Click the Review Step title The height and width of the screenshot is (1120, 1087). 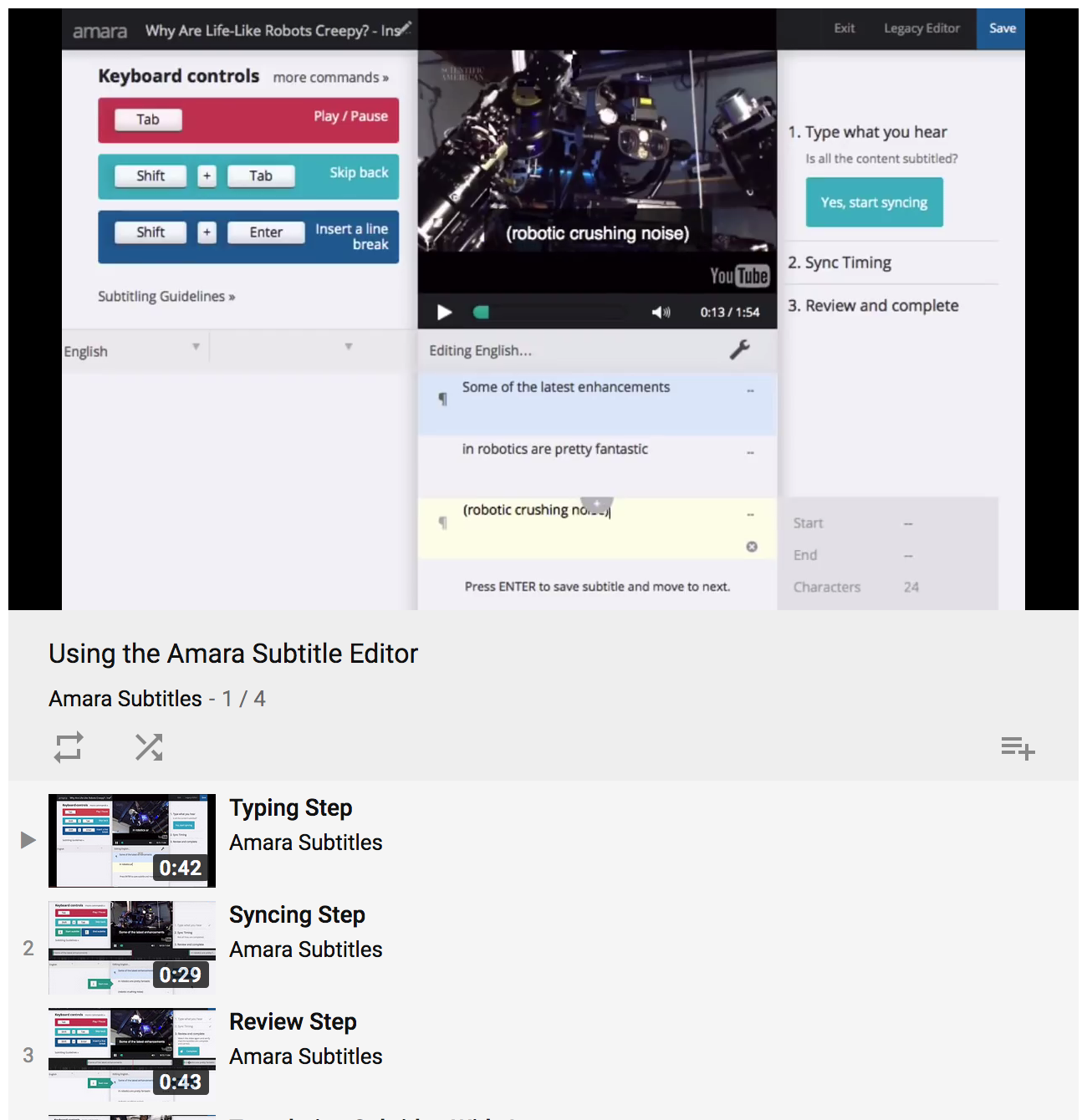[x=293, y=1022]
